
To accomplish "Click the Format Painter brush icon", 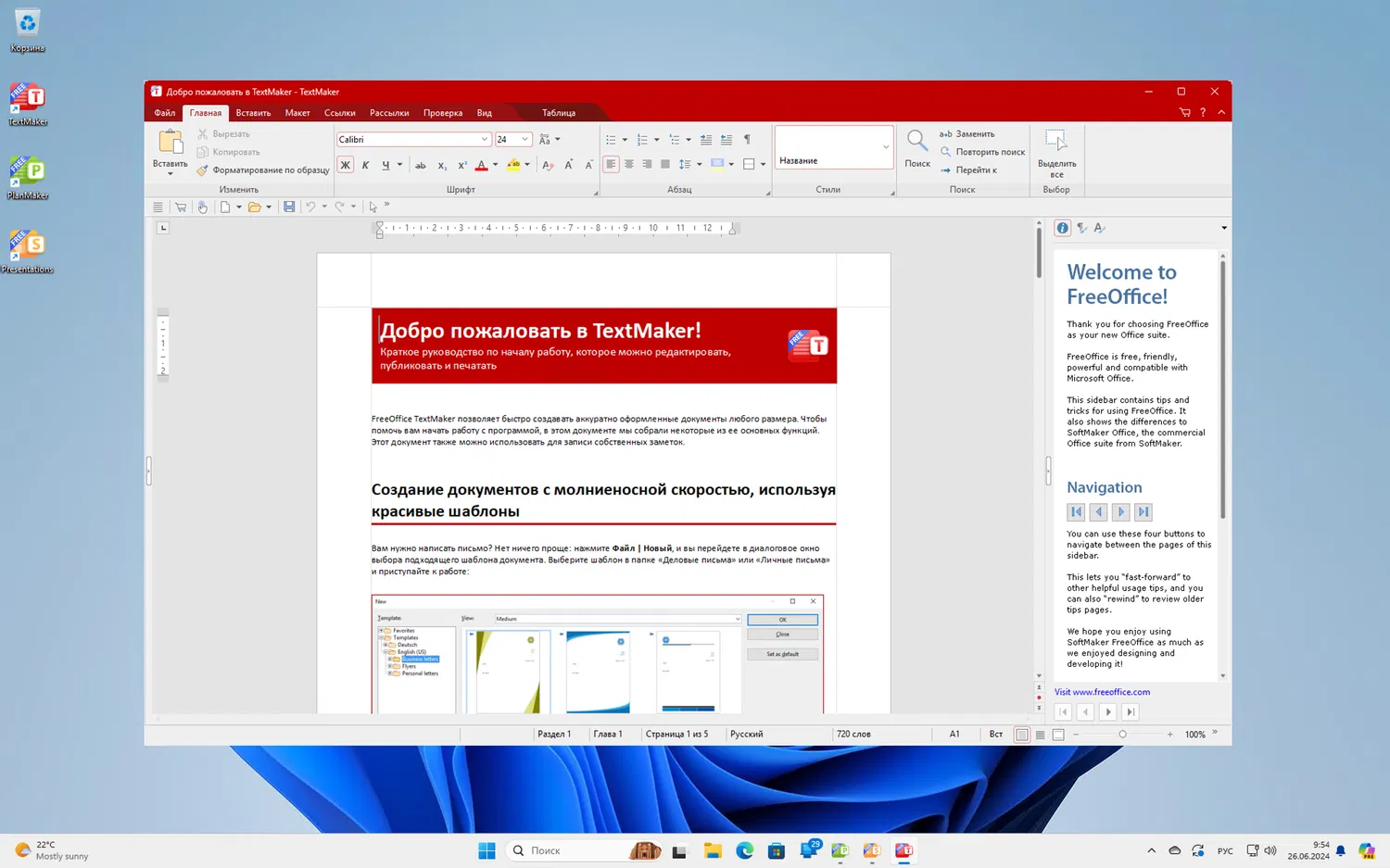I will click(x=203, y=170).
